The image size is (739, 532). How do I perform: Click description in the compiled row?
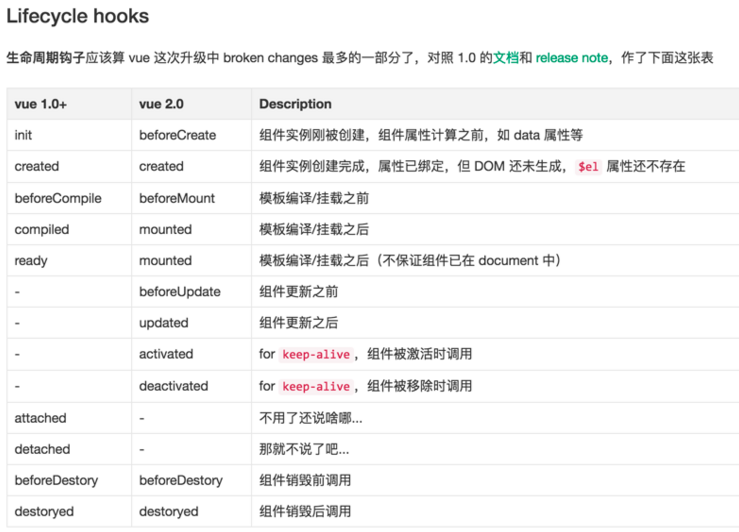point(314,229)
